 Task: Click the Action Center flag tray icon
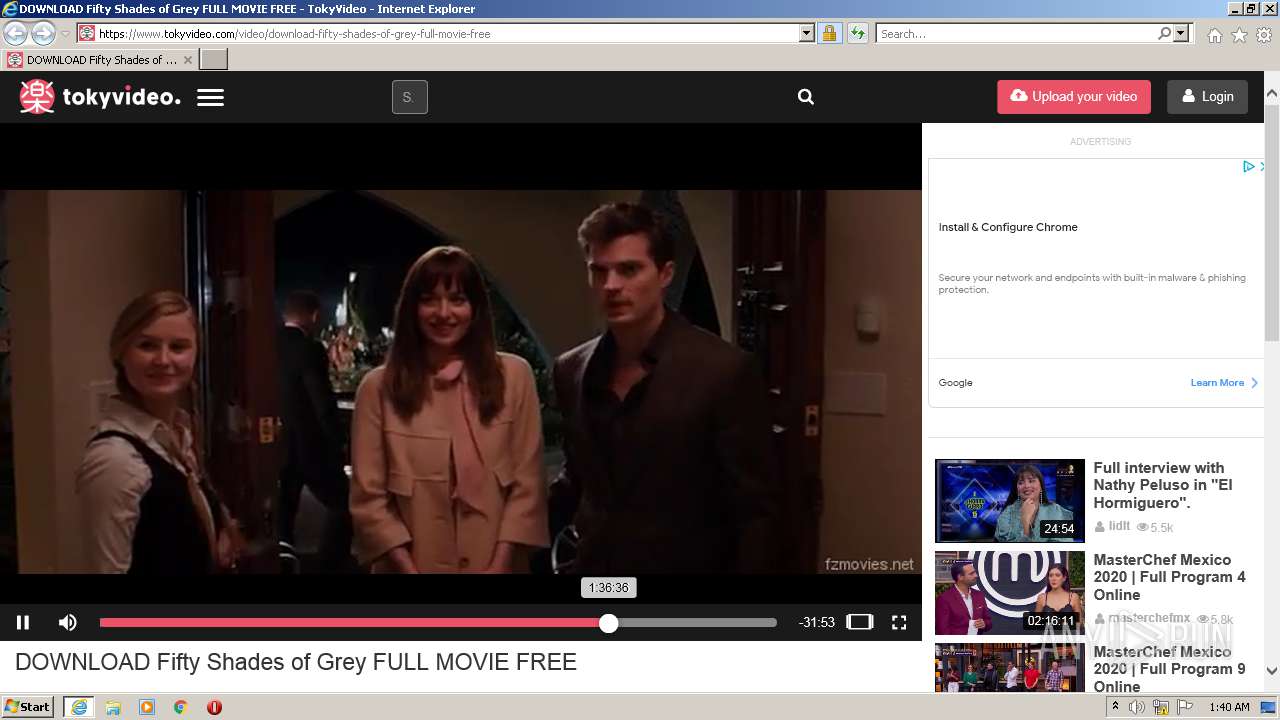coord(1185,707)
